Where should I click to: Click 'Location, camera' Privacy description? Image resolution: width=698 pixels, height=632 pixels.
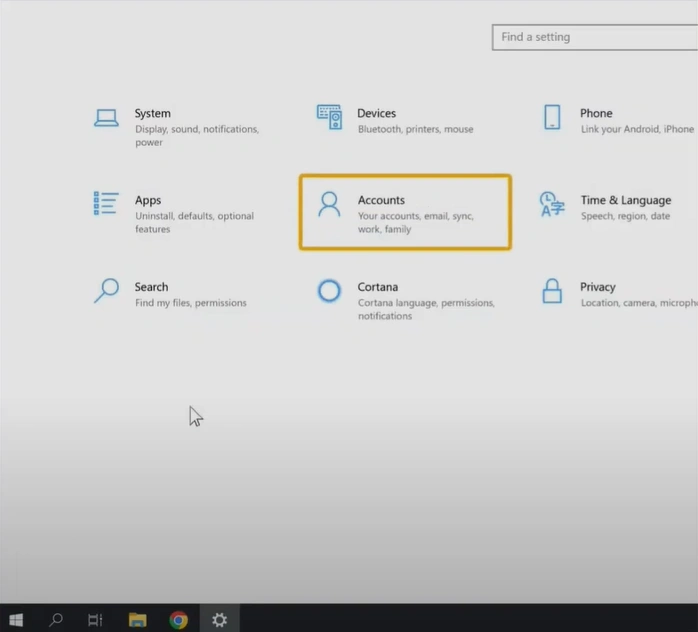[x=639, y=303]
